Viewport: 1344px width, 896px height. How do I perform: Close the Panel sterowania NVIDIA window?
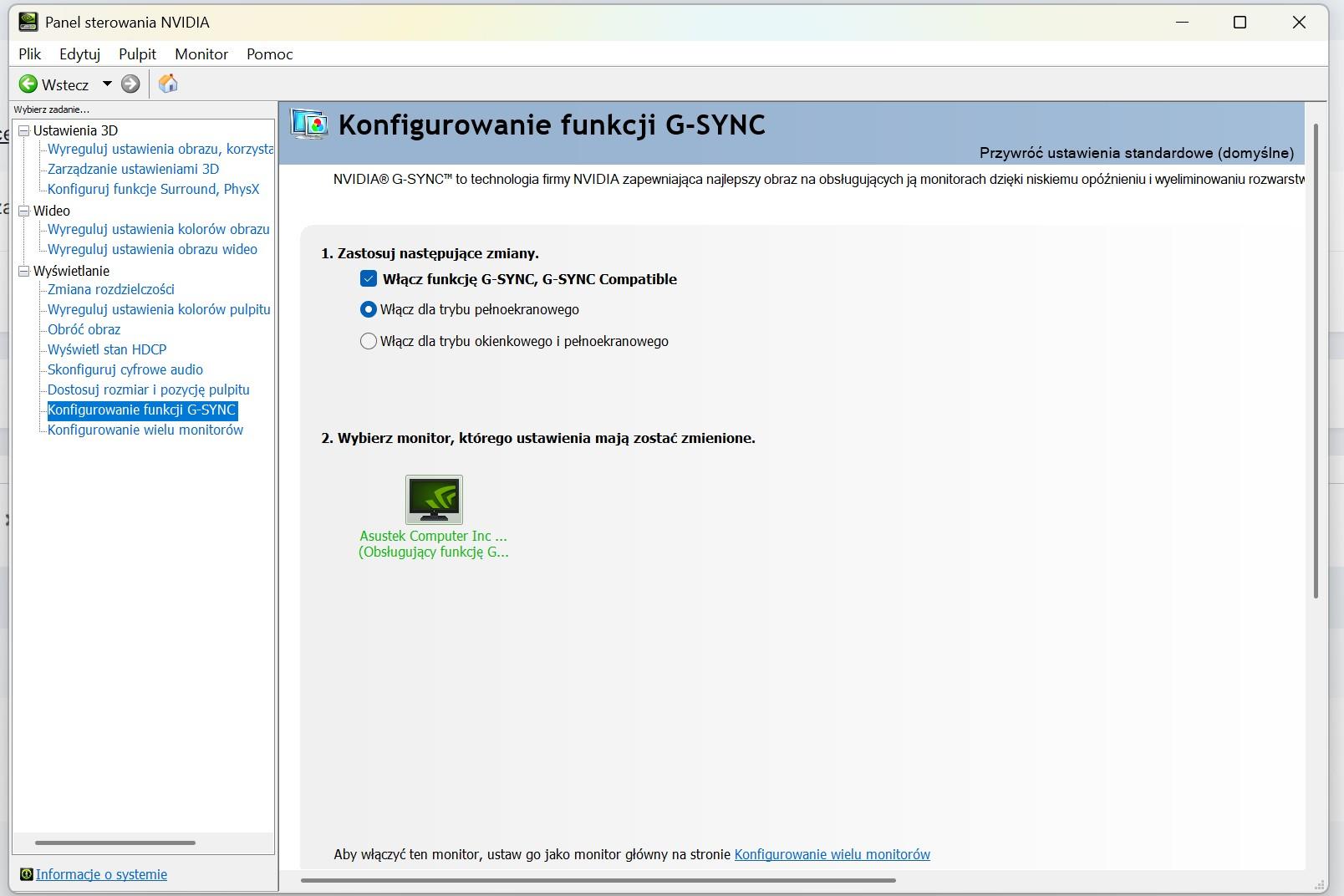click(x=1299, y=22)
